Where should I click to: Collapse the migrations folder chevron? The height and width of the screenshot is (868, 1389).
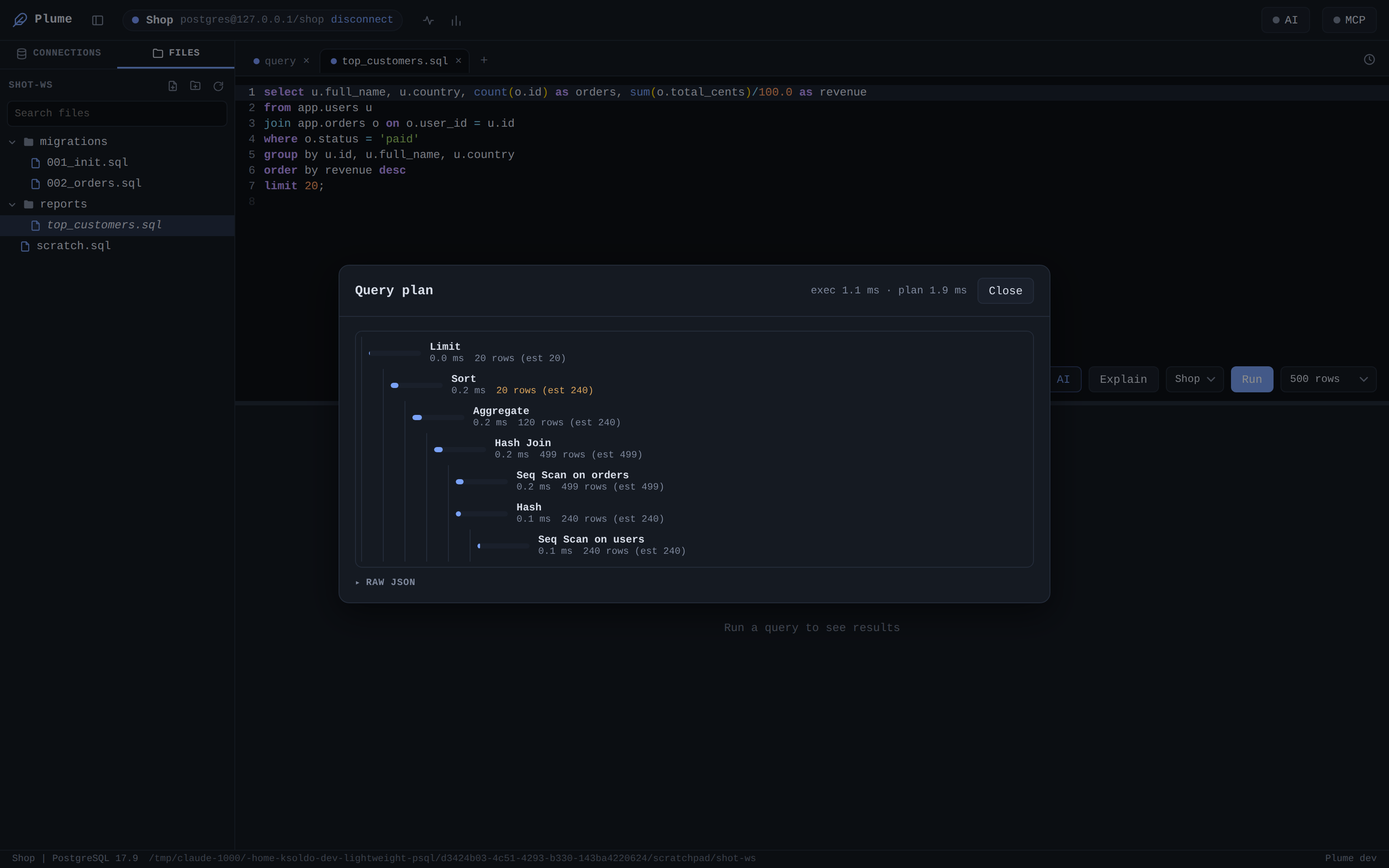(12, 142)
